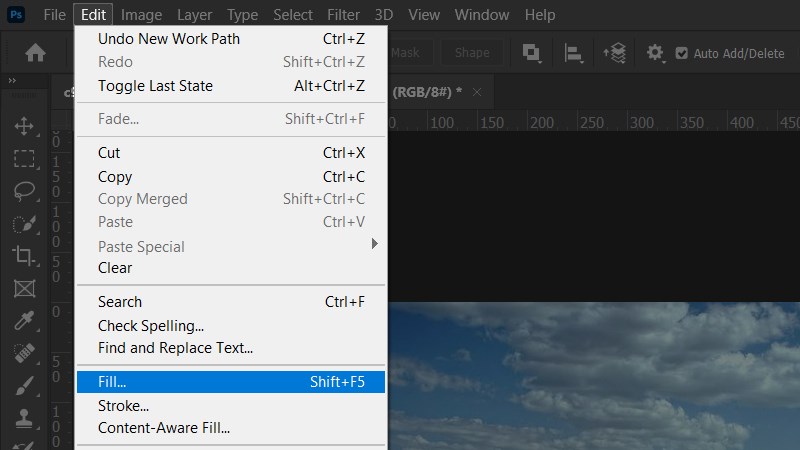Click the Shape button in options bar
Screen dimensions: 800x450
472,53
